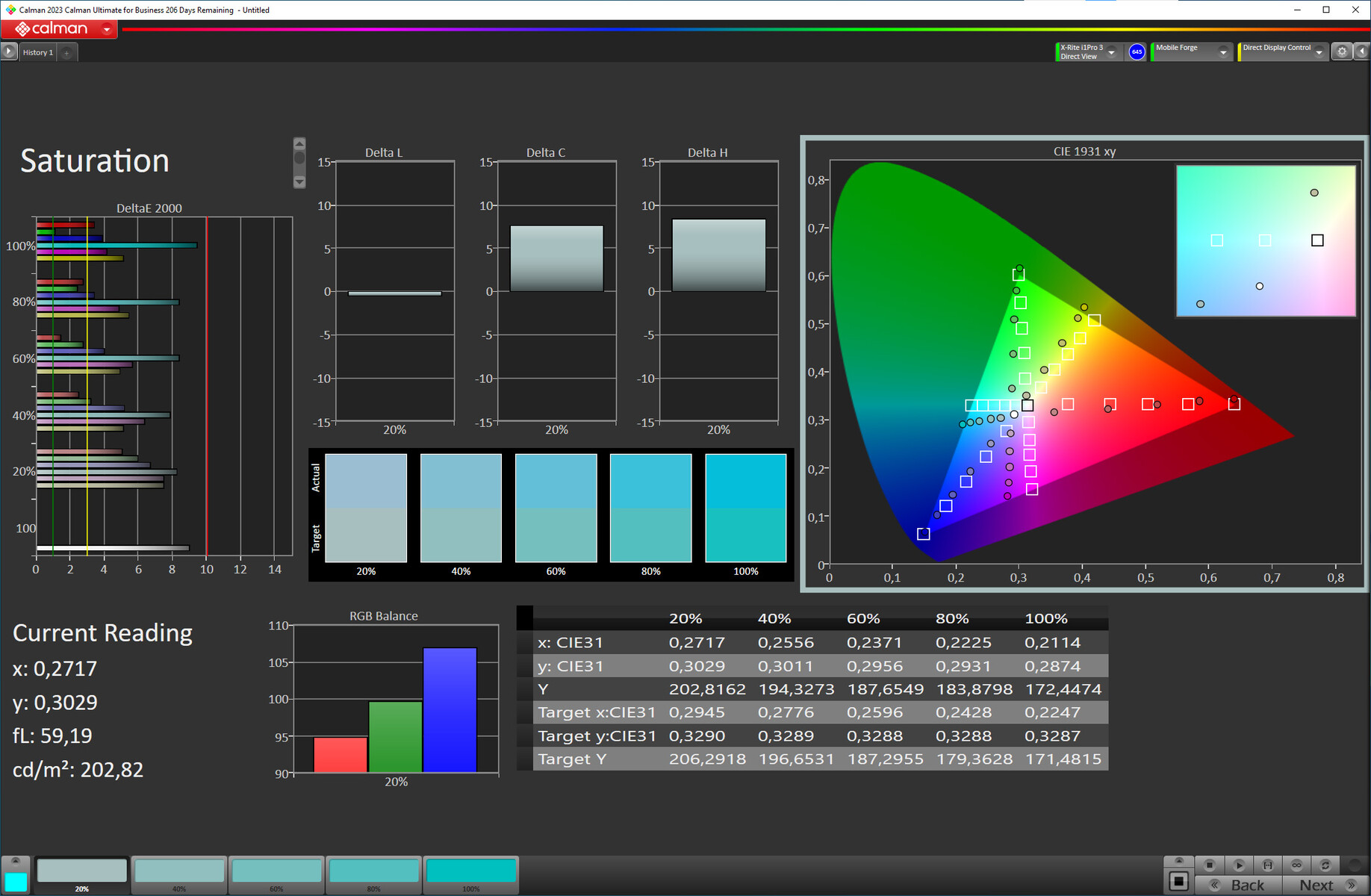Image resolution: width=1371 pixels, height=896 pixels.
Task: Click the scroll-down arrow beside Saturation title
Action: [x=299, y=181]
